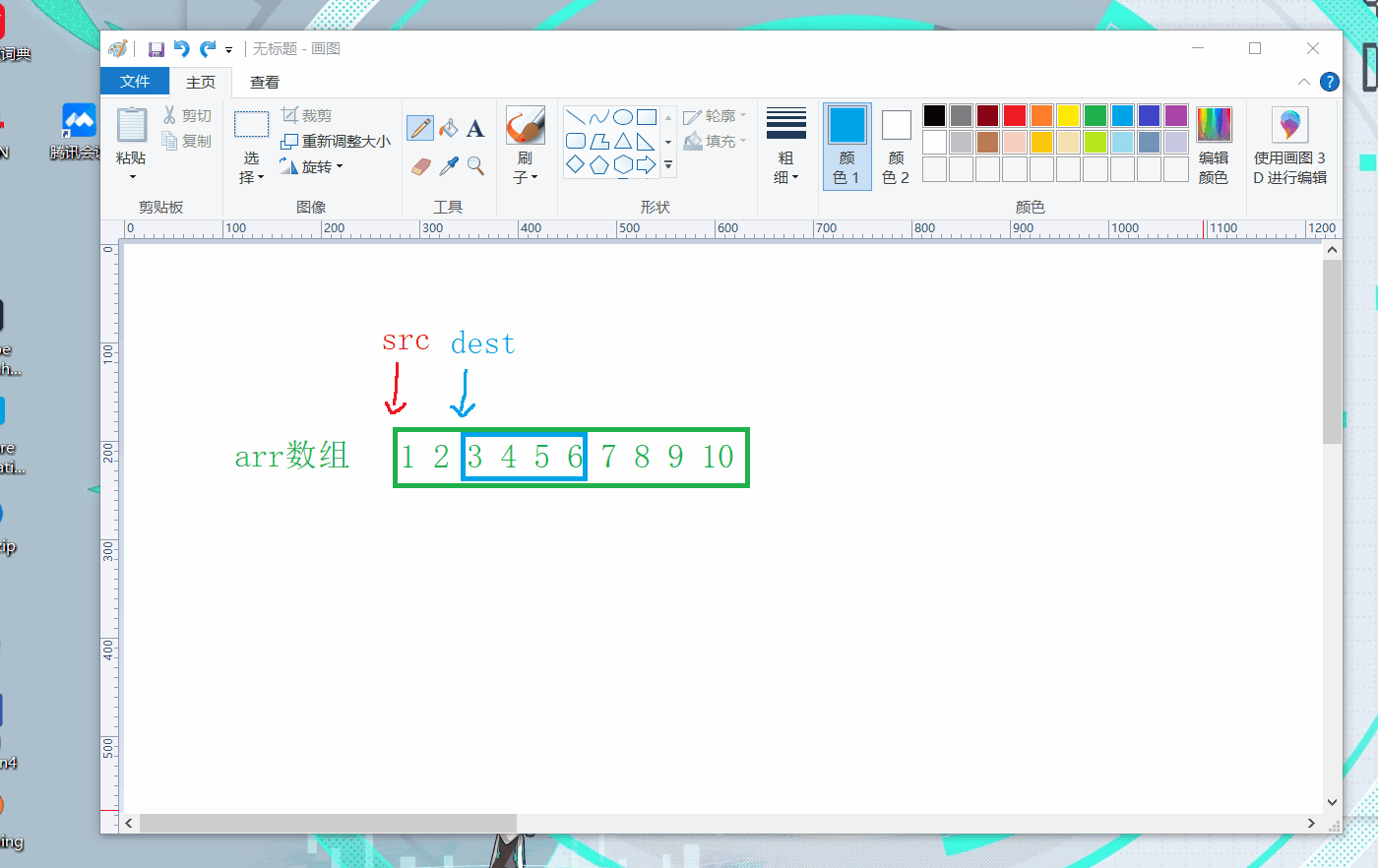Viewport: 1378px width, 868px height.
Task: Click the Cut (剪切) button
Action: [x=187, y=115]
